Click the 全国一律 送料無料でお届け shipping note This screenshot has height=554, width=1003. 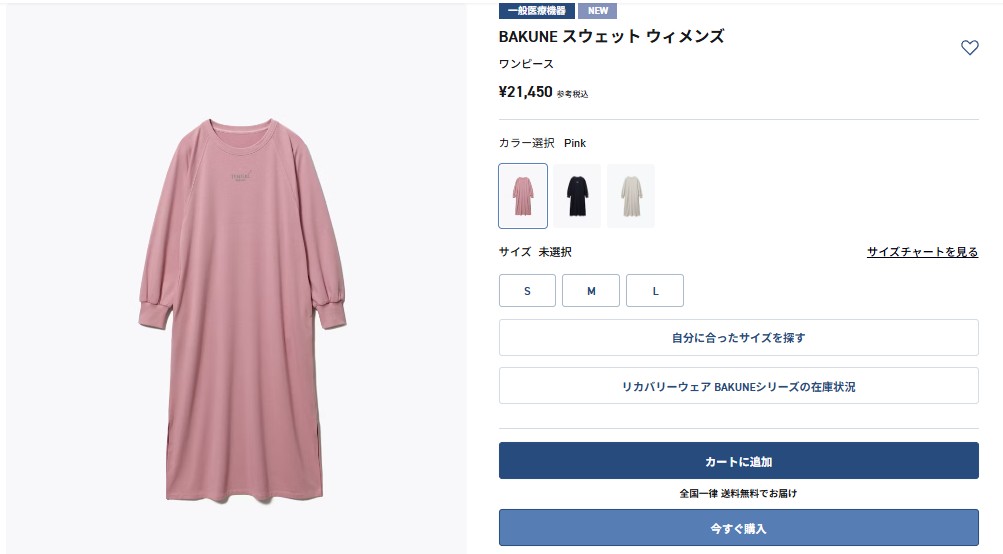(738, 493)
